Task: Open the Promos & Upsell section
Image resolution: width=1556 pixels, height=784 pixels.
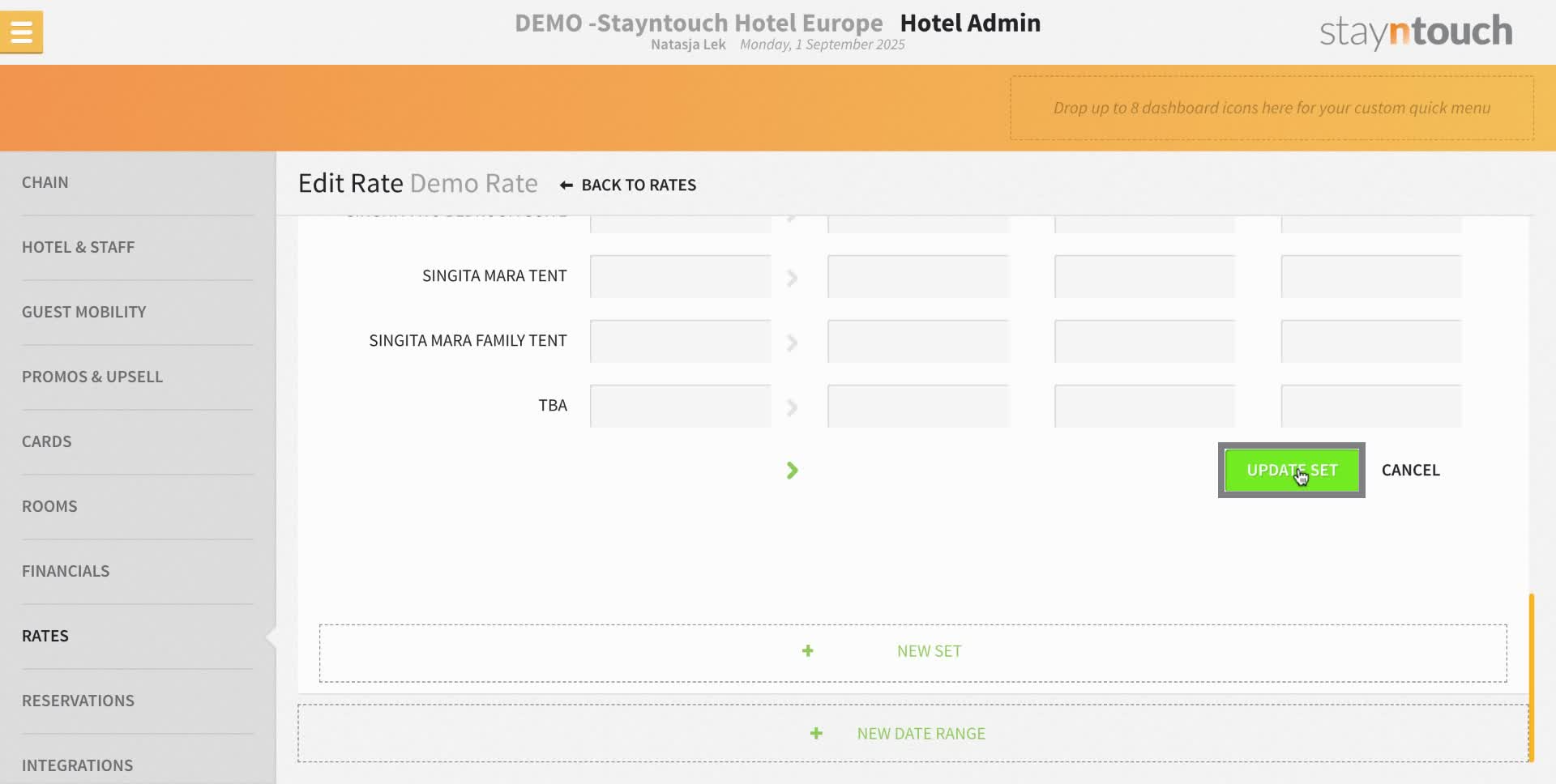Action: point(92,377)
